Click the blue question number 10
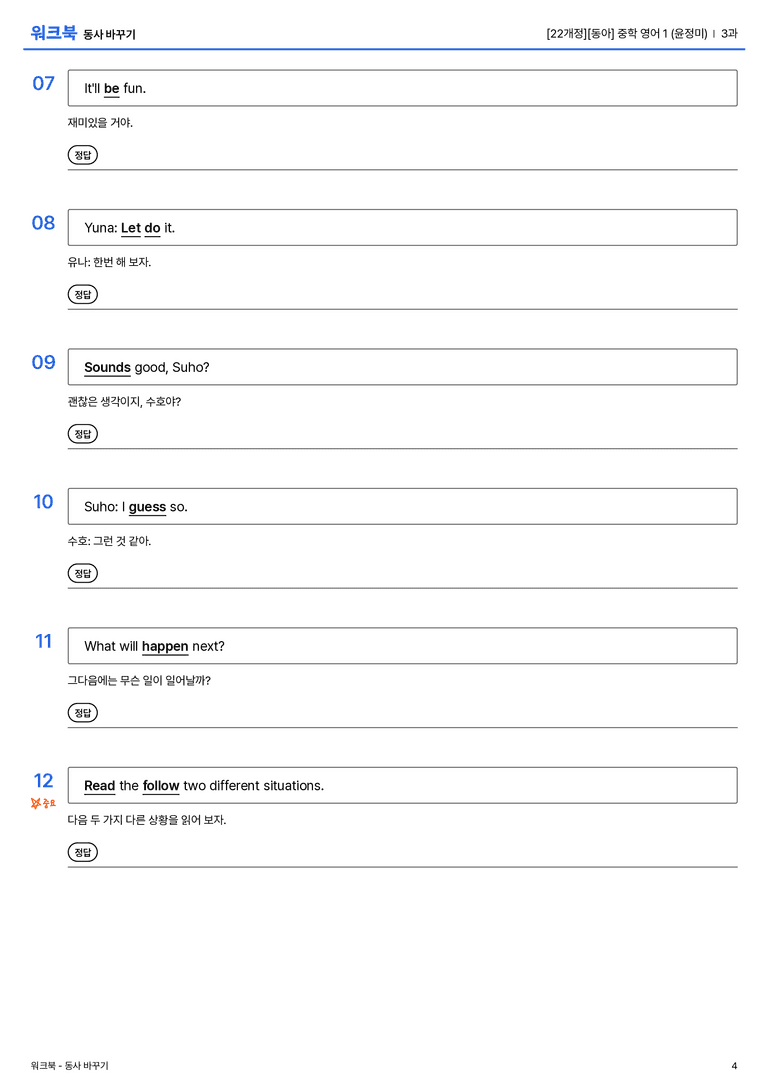 point(43,501)
